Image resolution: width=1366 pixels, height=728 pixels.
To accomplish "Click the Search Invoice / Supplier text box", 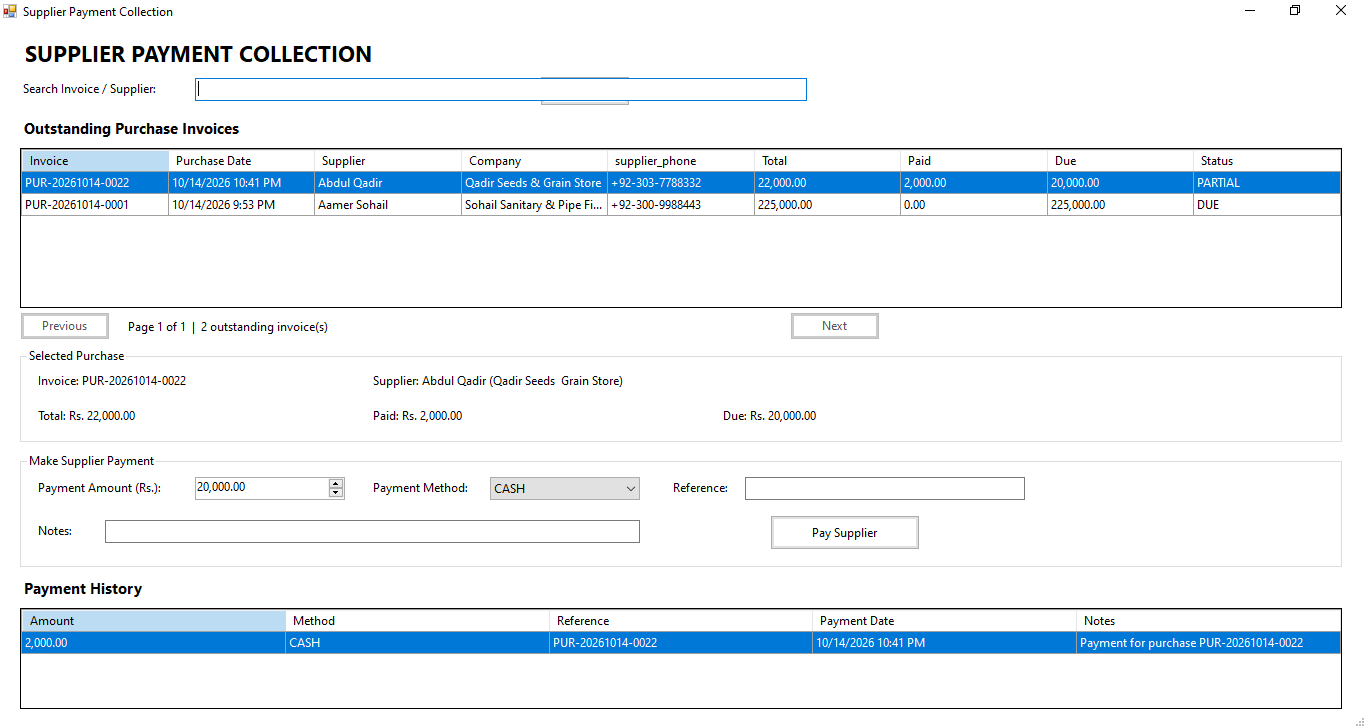I will coord(501,89).
